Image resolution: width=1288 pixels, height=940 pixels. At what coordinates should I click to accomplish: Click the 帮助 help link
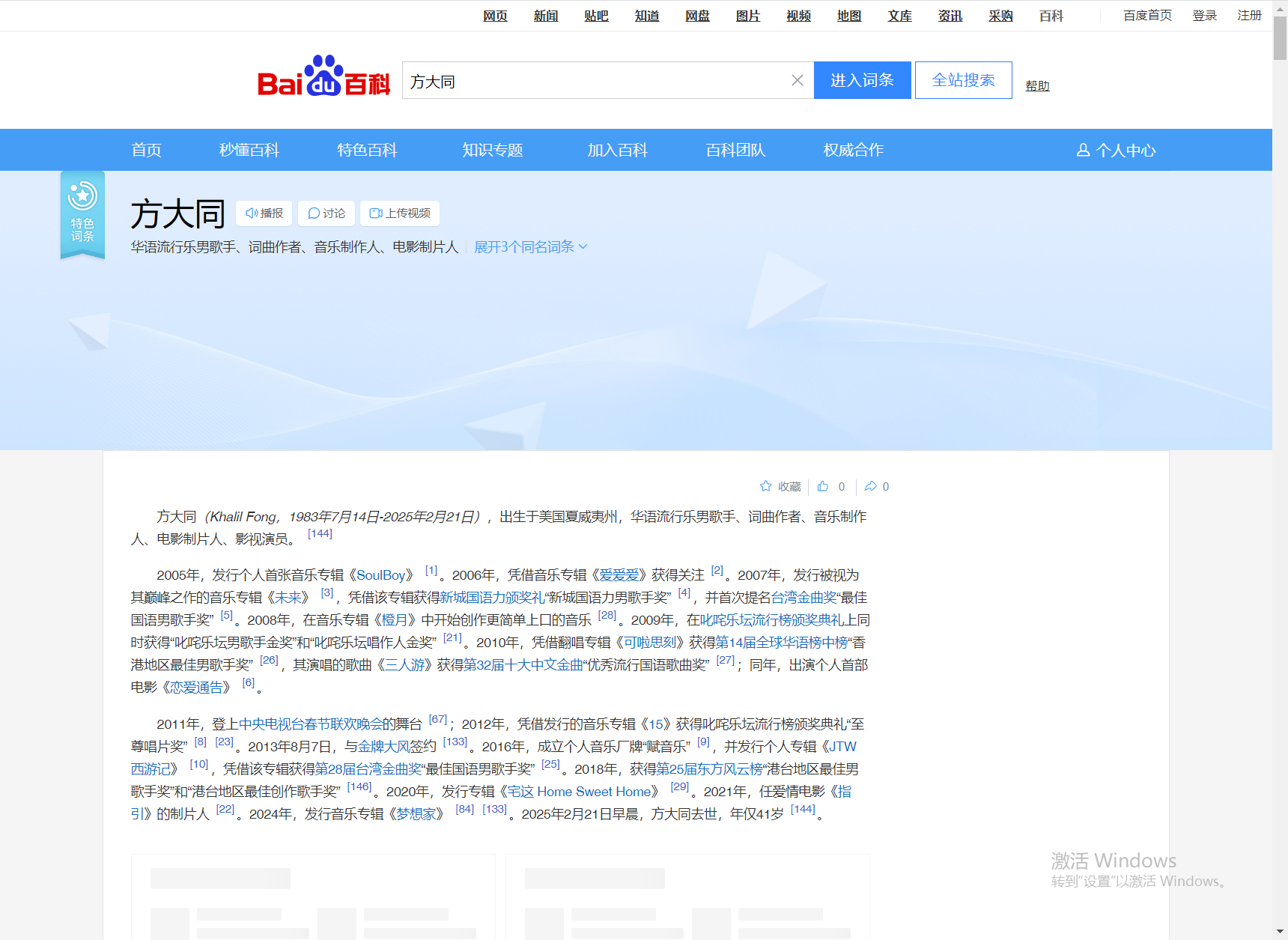(x=1037, y=86)
